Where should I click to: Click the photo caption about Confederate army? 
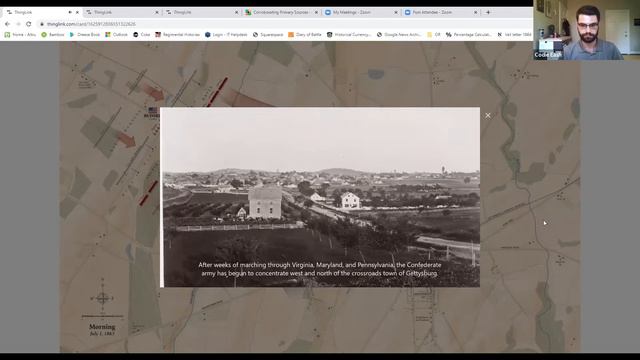pos(320,269)
